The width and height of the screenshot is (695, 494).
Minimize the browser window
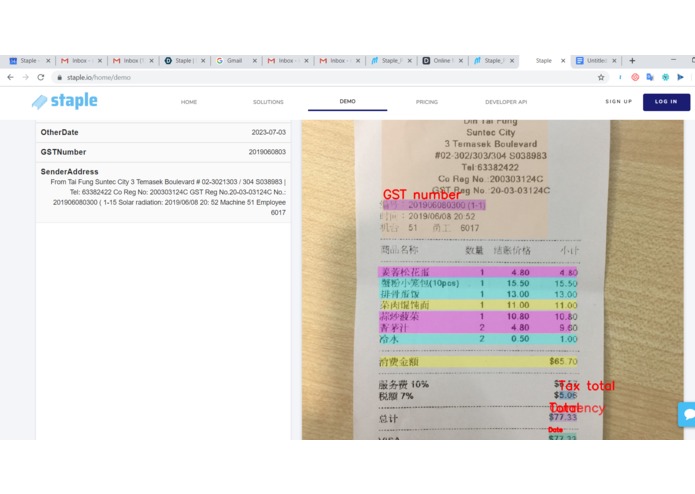pyautogui.click(x=673, y=59)
